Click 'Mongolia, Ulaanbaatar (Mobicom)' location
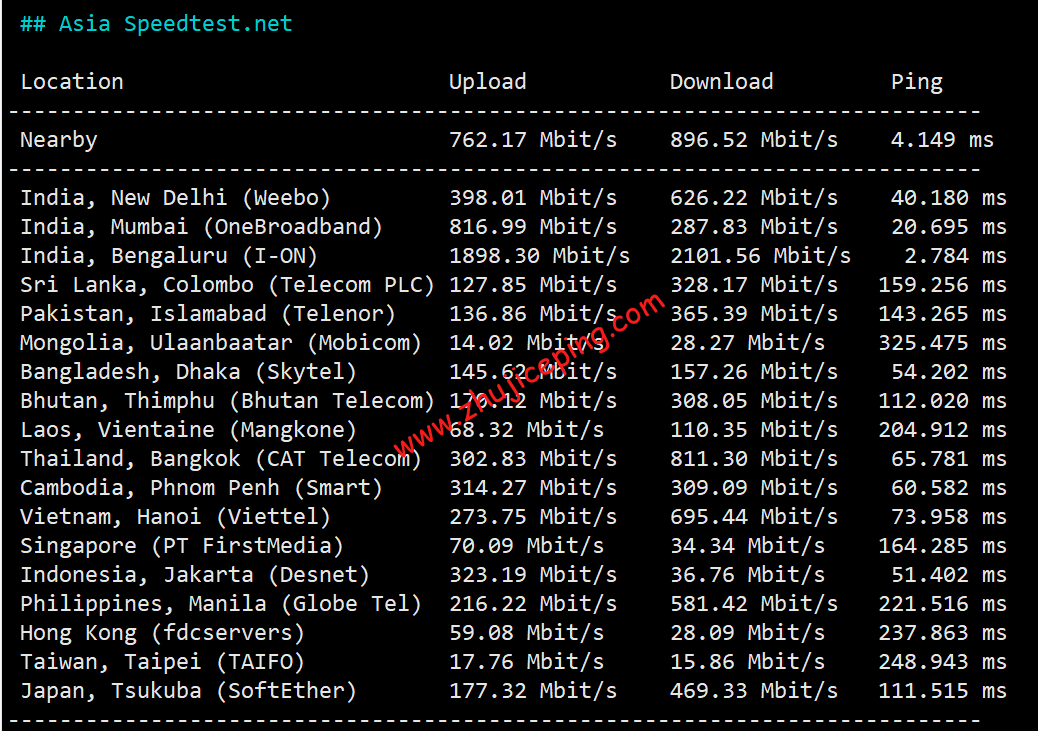This screenshot has height=731, width=1038. 220,342
